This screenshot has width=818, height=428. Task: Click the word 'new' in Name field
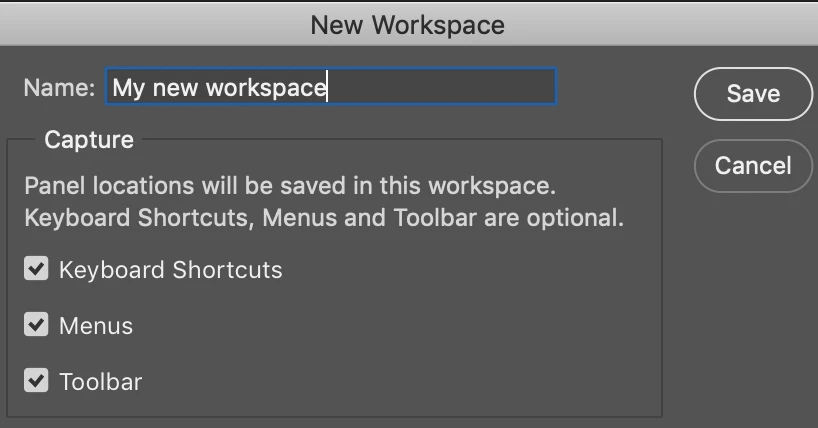click(x=175, y=88)
